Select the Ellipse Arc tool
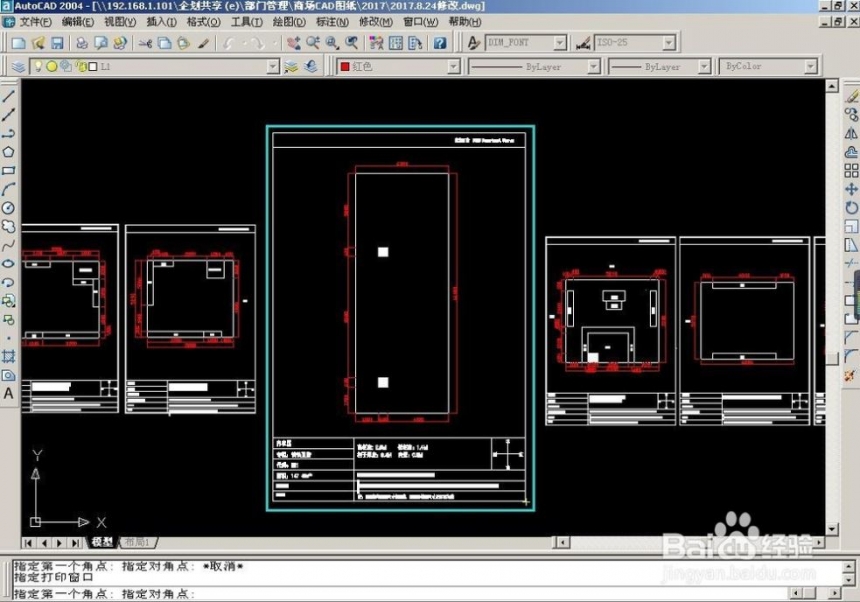The image size is (860, 602). 9,282
